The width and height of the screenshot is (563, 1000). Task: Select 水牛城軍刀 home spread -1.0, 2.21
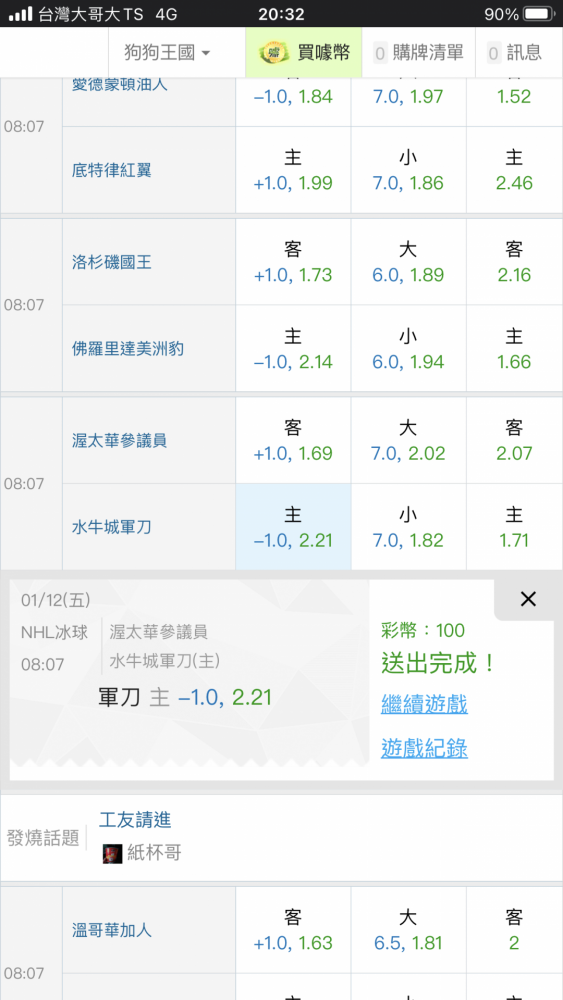click(x=293, y=527)
